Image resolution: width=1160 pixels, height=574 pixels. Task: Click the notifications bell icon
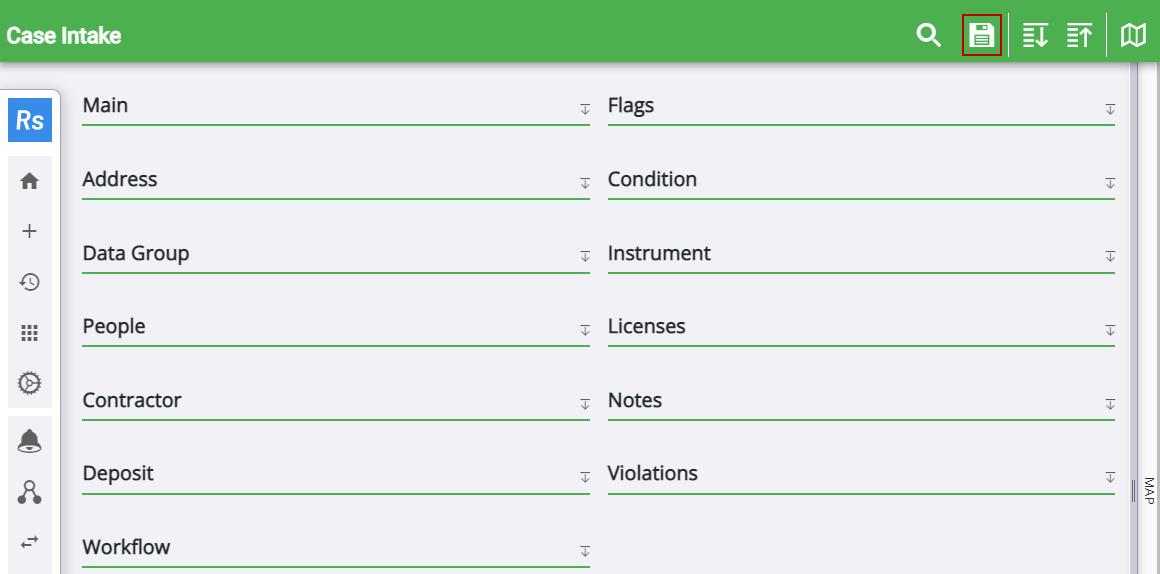30,441
